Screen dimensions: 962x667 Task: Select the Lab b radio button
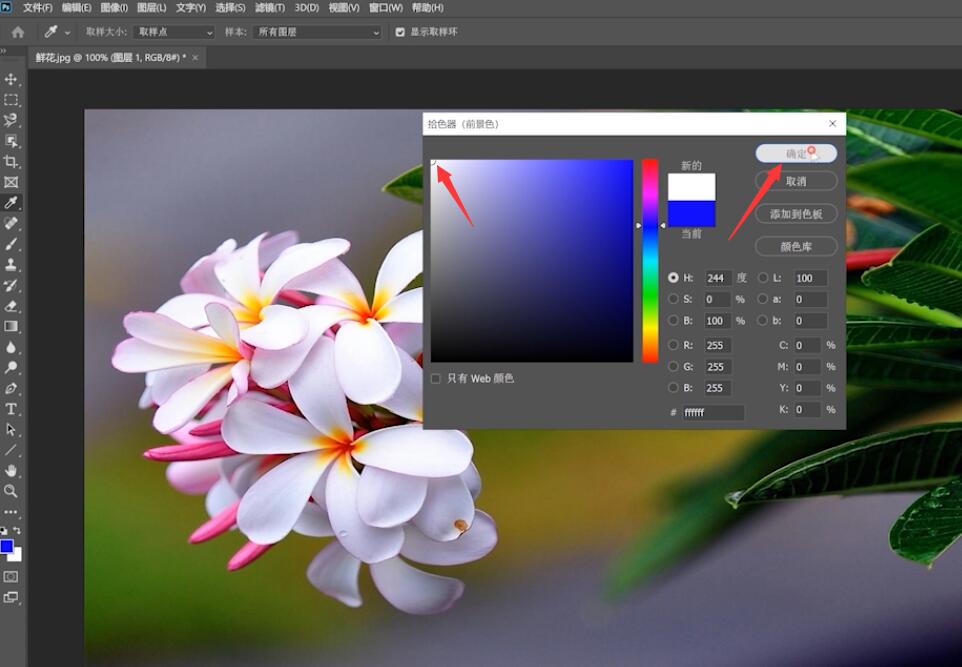[763, 320]
